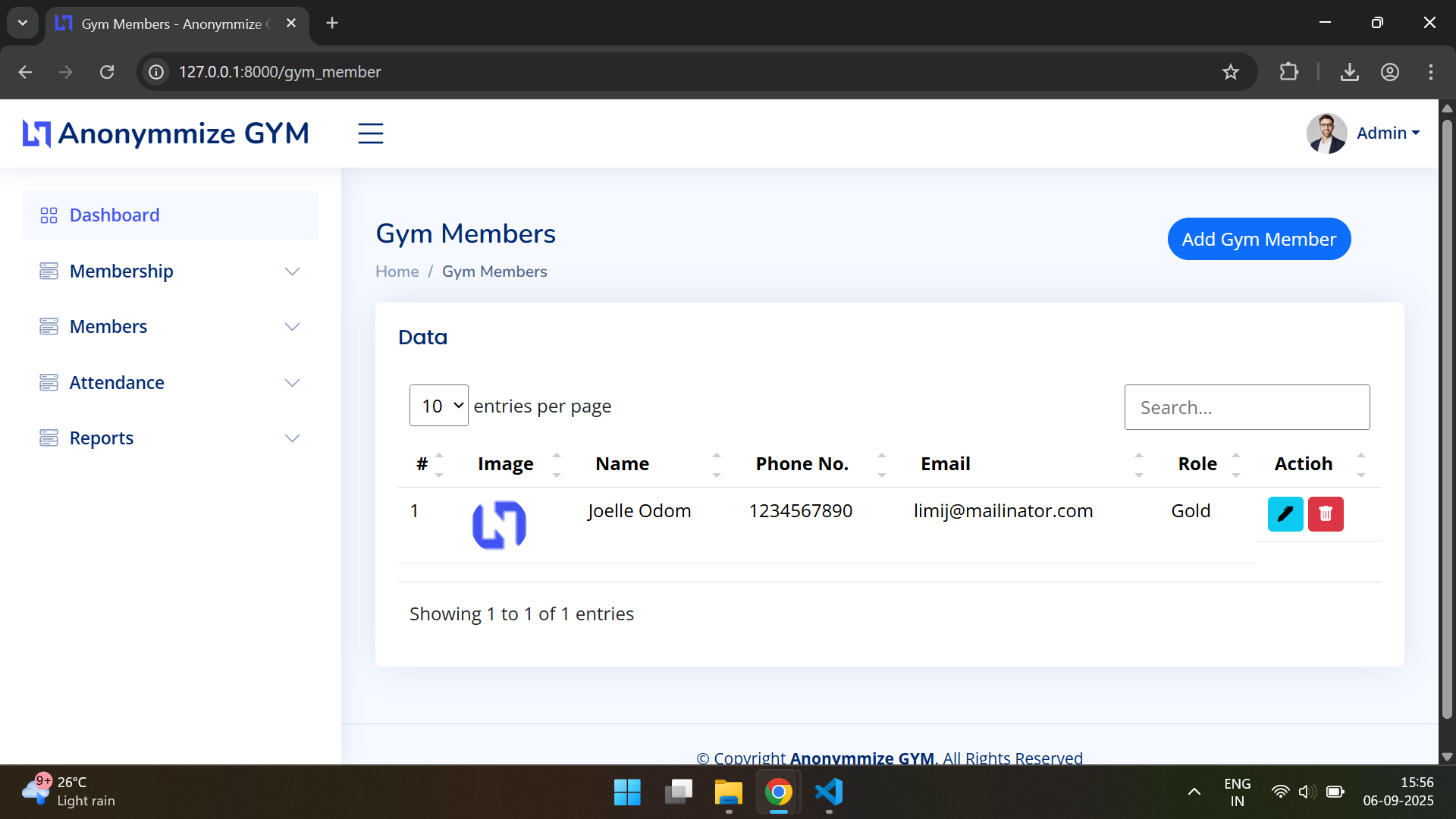Click the Anonymmize GYM logo
The width and height of the screenshot is (1456, 819).
(x=166, y=133)
